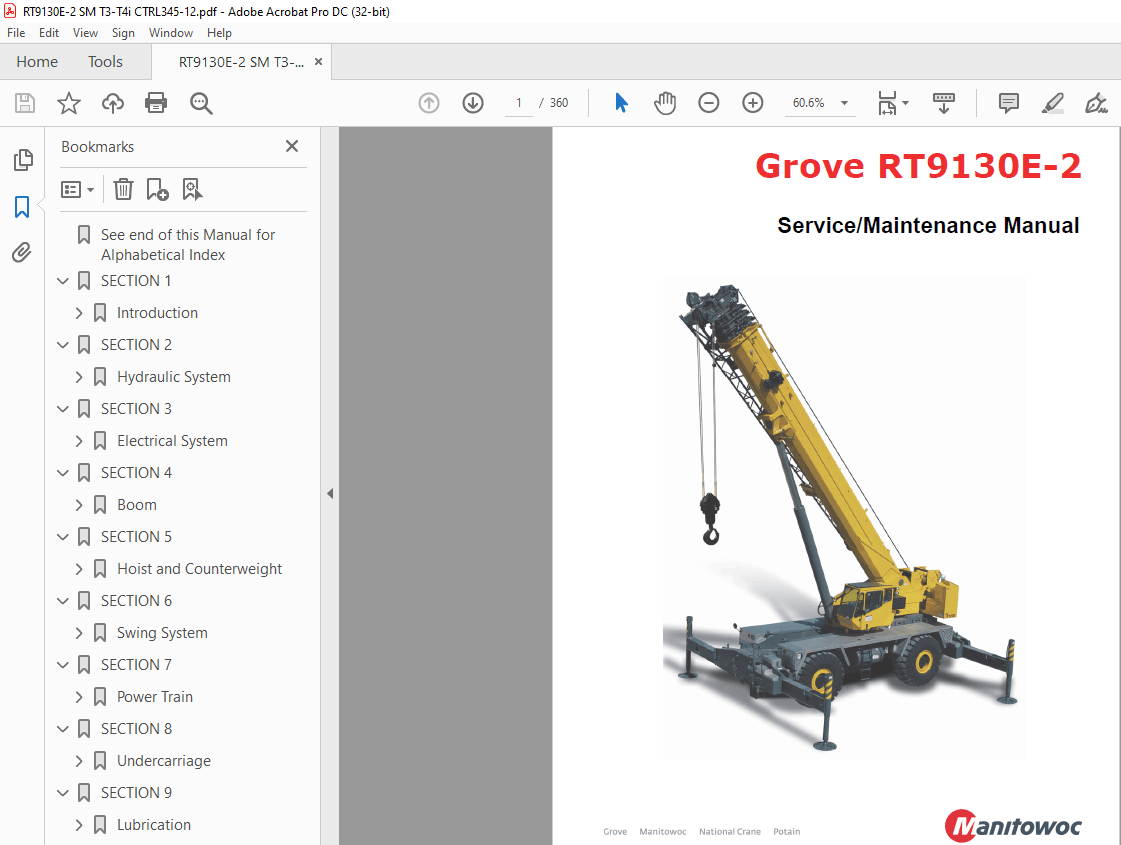Viewport: 1121px width, 845px height.
Task: Select the Electrical System bookmark
Action: (x=175, y=440)
